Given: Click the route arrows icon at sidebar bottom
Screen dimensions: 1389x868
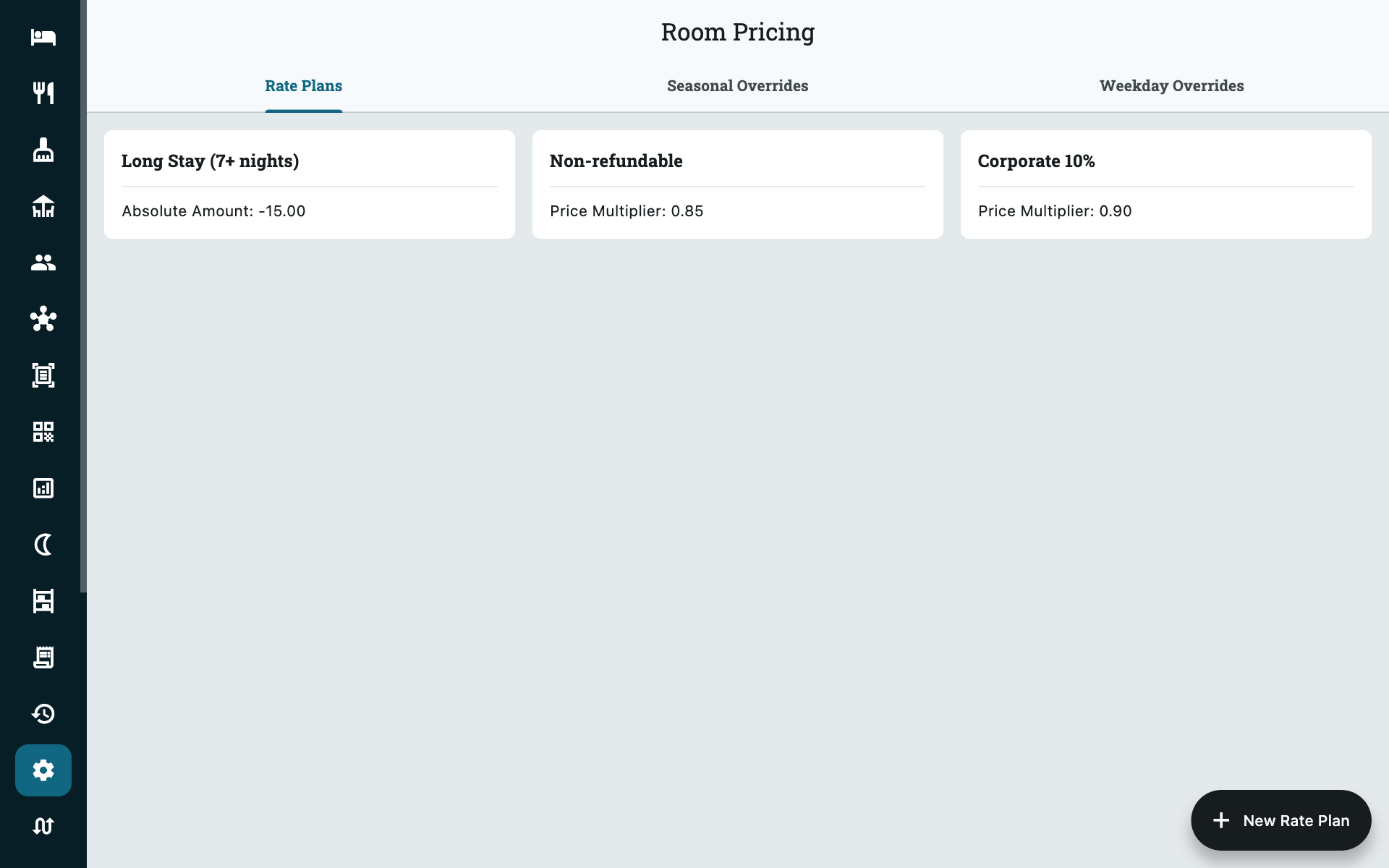Looking at the screenshot, I should coord(43,826).
